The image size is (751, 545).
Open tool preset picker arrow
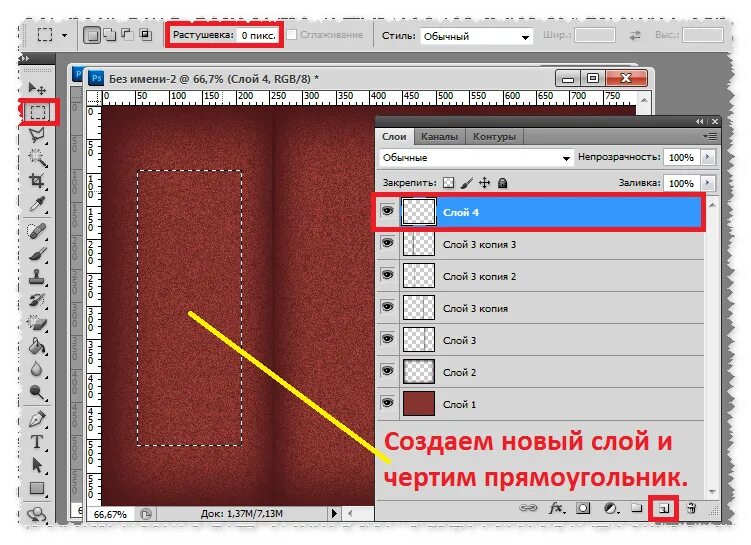click(x=65, y=35)
